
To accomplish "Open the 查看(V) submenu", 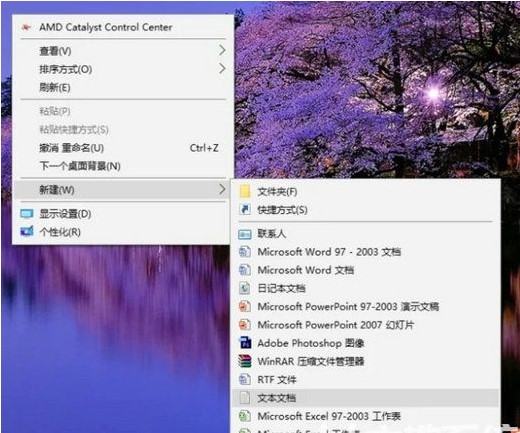I will pos(123,51).
